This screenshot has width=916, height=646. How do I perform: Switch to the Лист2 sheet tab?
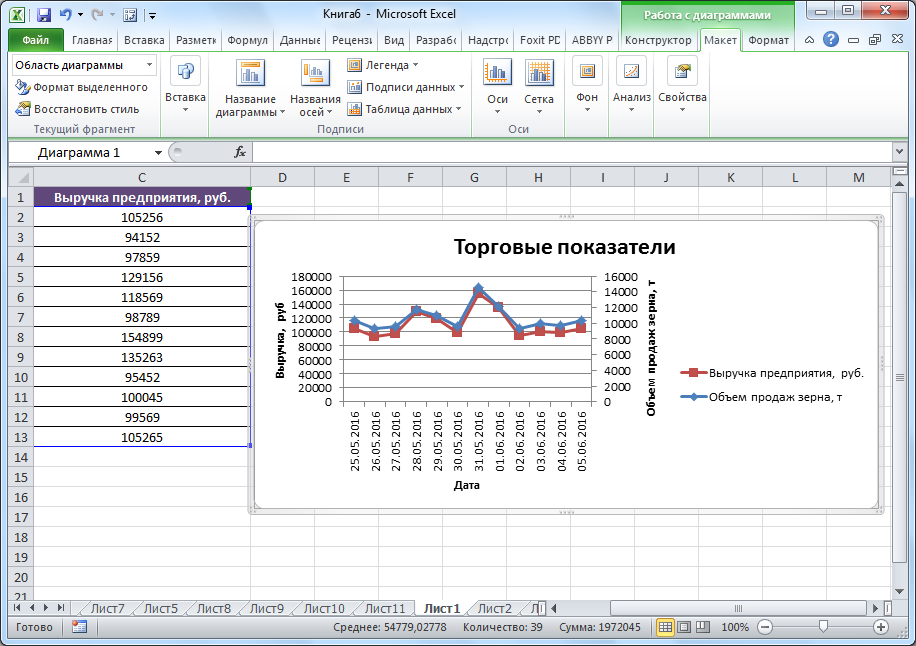click(494, 608)
